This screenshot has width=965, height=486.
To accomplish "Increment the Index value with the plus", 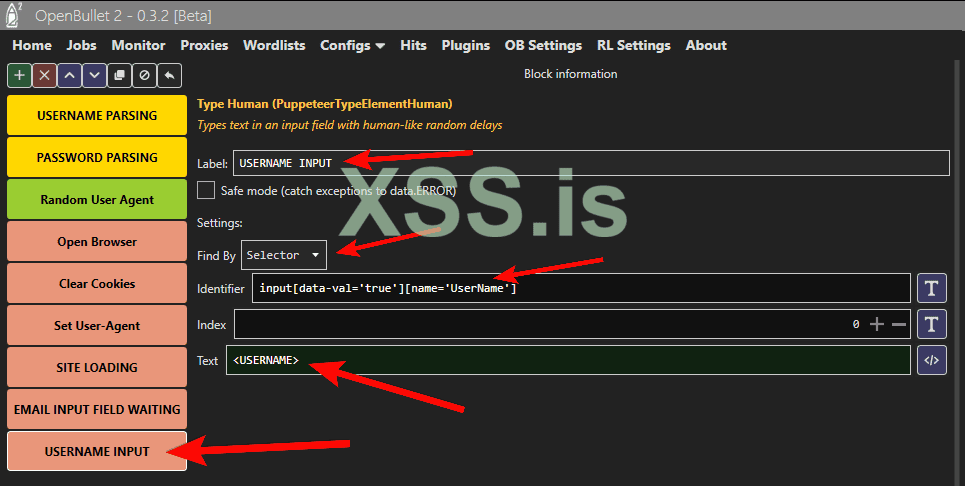I will 876,324.
